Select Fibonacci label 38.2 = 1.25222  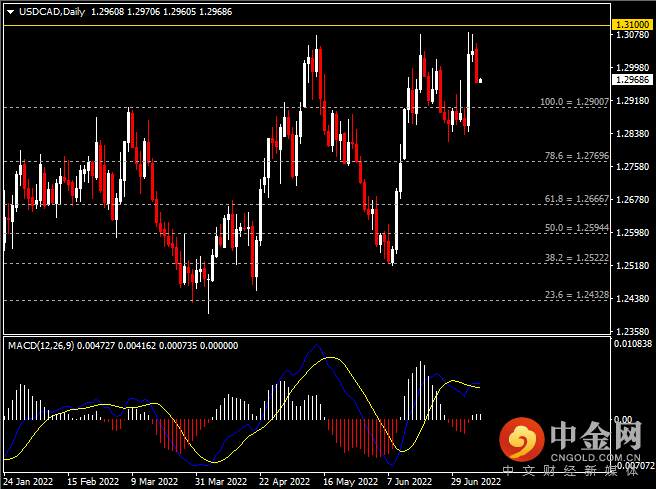(x=577, y=258)
